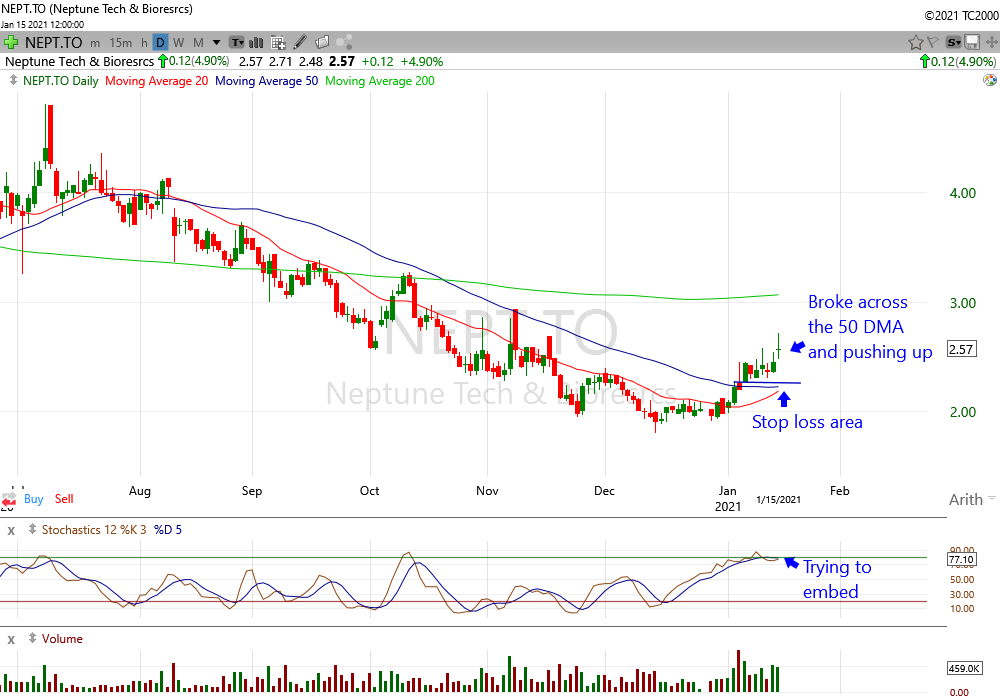The image size is (1000, 700).
Task: Click the 1/15/2021 date marker
Action: click(x=778, y=499)
